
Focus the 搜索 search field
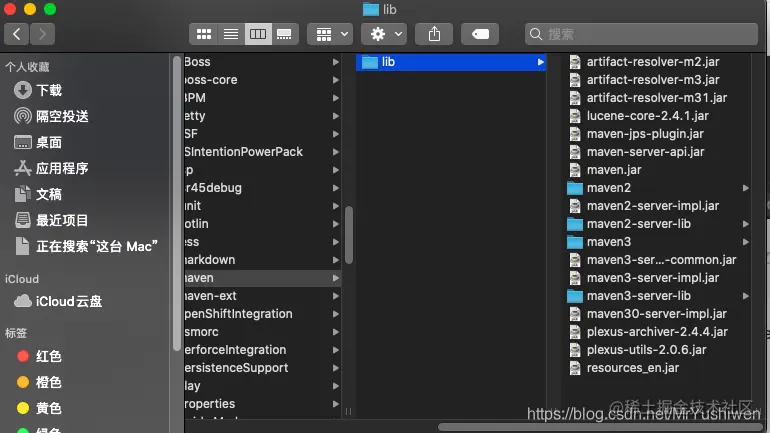641,34
